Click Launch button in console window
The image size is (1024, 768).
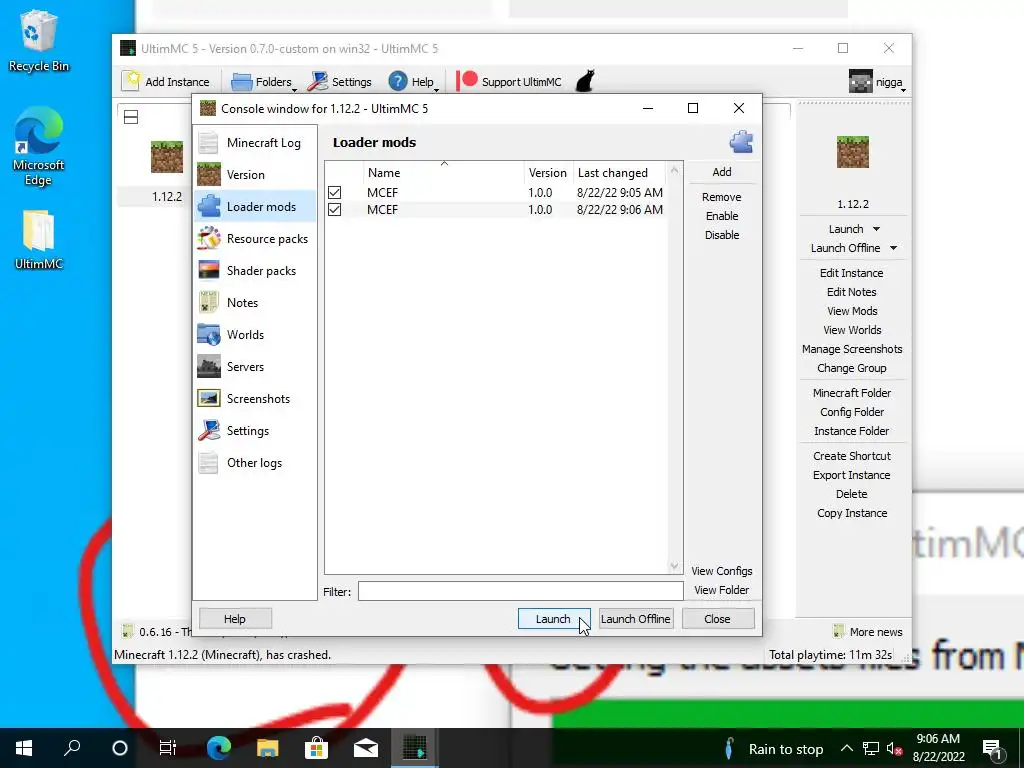tap(554, 618)
